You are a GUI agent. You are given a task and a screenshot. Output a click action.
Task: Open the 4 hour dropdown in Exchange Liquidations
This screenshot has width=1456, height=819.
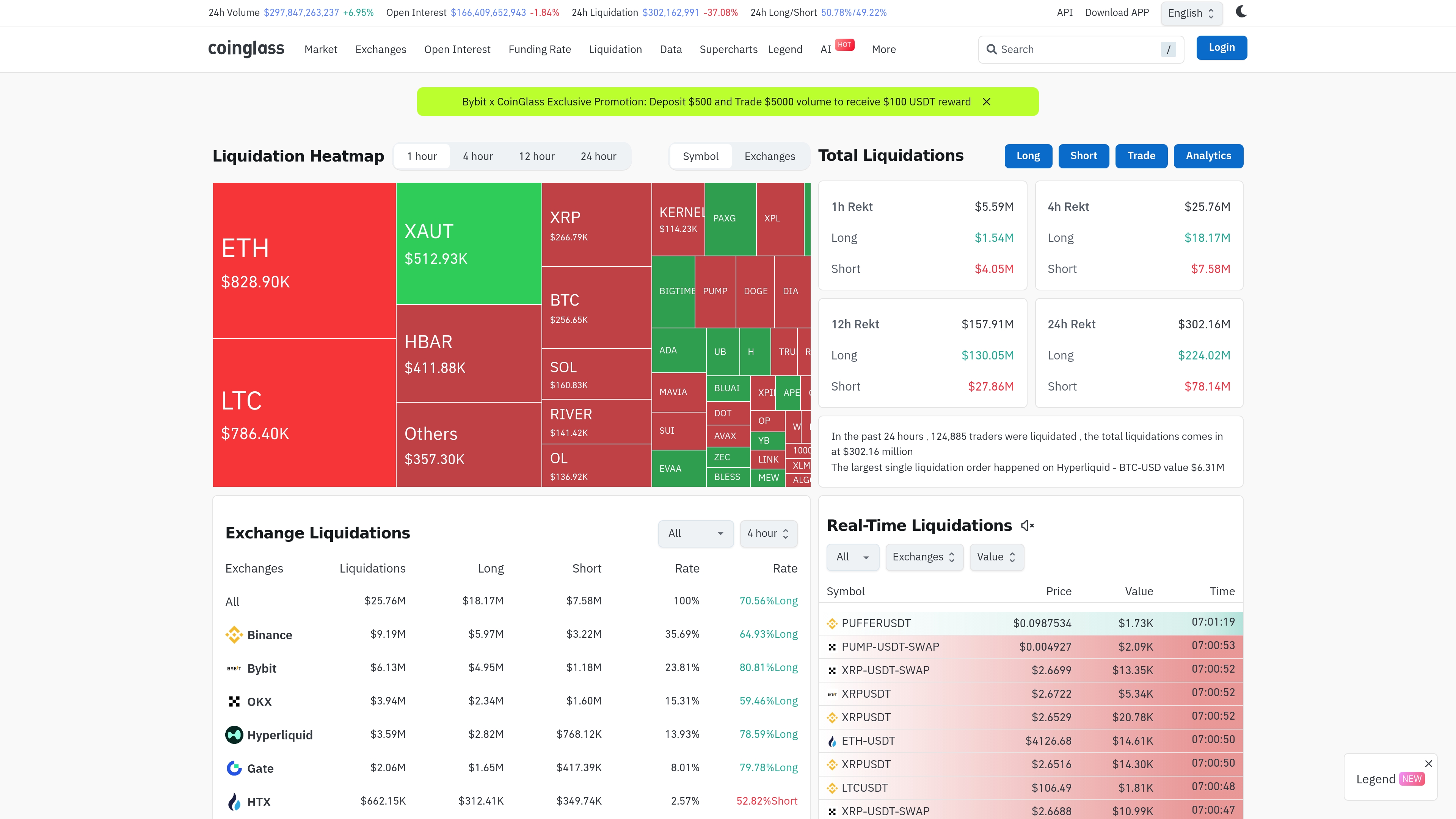click(768, 533)
